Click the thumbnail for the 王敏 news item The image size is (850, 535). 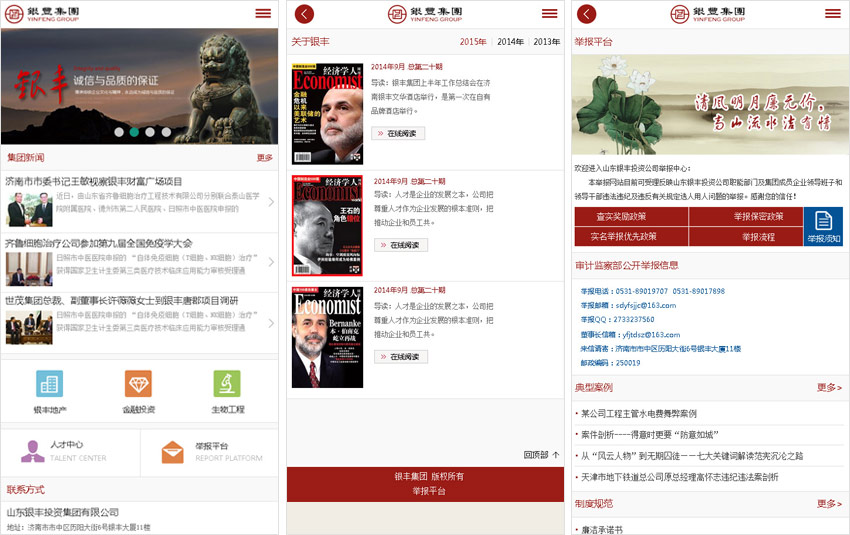(29, 209)
